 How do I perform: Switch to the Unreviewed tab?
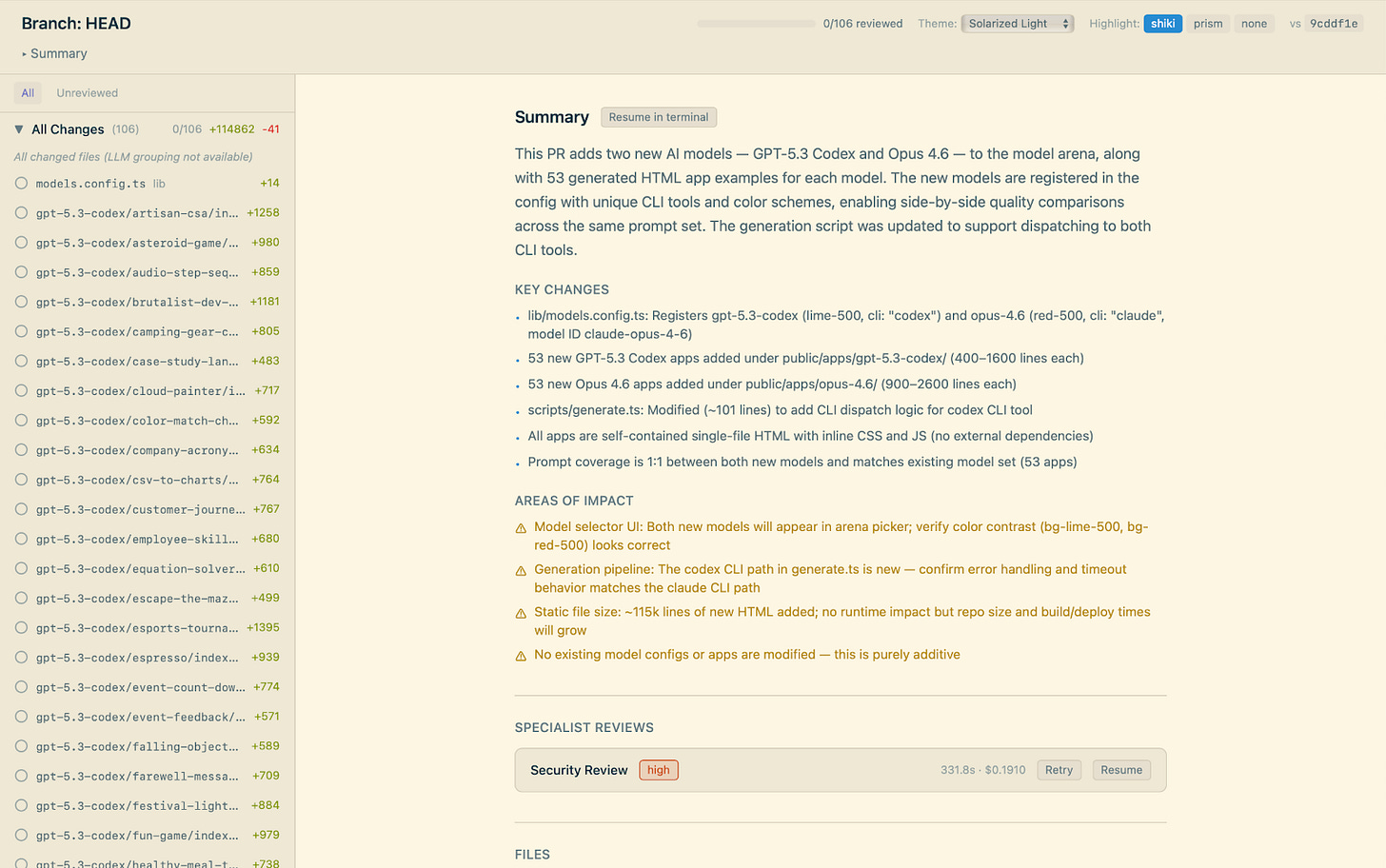coord(87,92)
